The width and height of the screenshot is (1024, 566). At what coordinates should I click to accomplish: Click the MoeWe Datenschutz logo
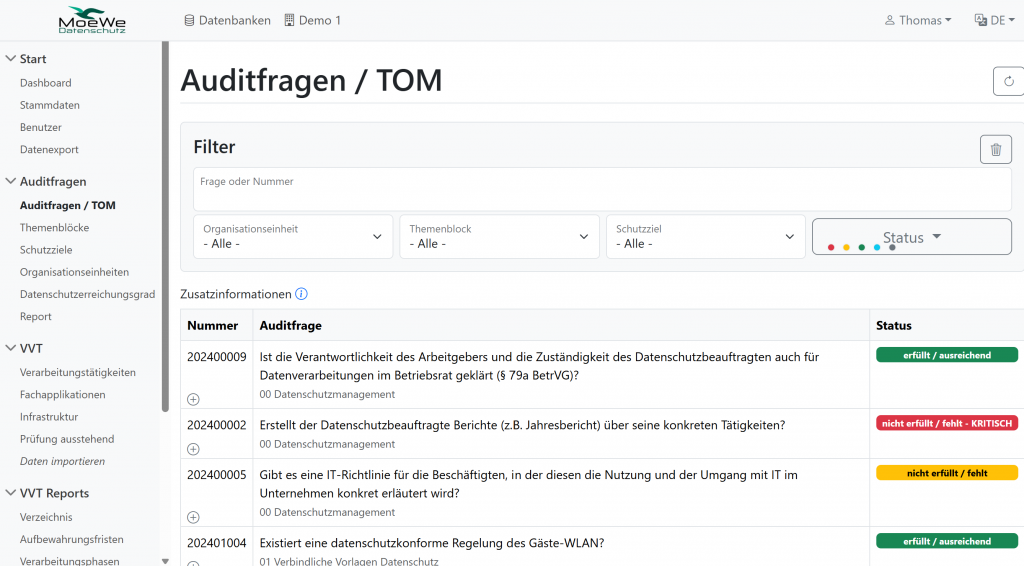click(x=92, y=20)
